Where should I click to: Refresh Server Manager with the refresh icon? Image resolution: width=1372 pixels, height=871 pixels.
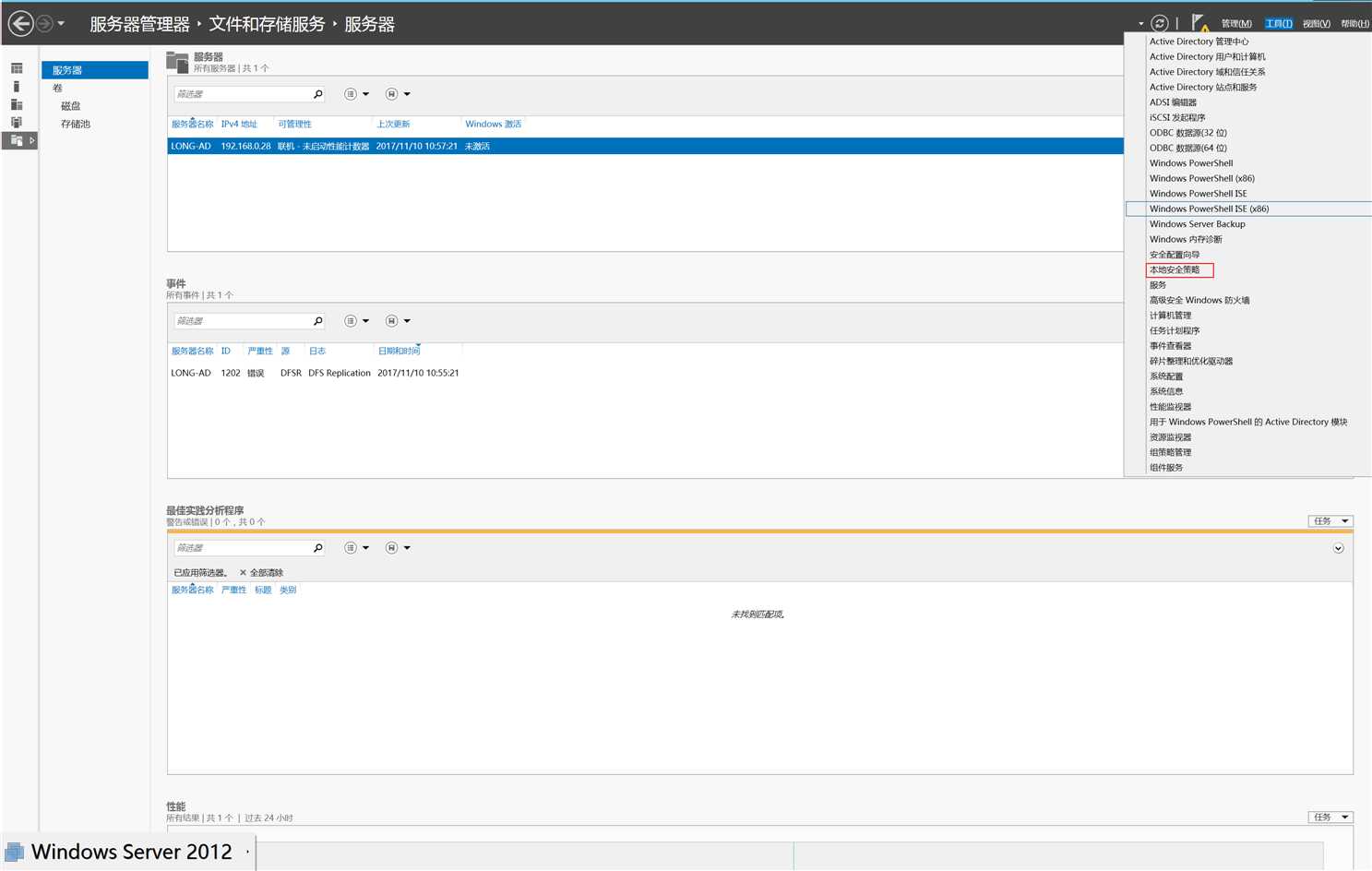pyautogui.click(x=1160, y=23)
